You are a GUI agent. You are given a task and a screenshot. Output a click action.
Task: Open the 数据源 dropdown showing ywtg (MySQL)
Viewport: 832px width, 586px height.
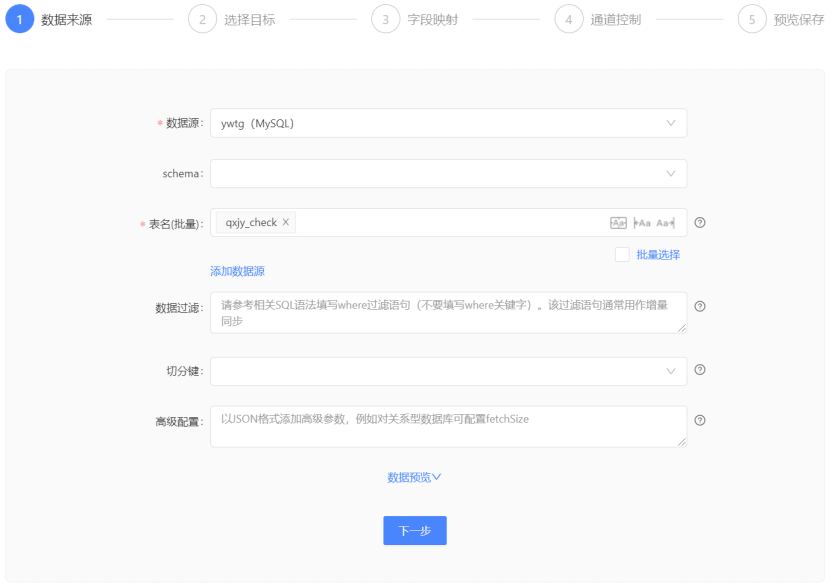coord(448,123)
